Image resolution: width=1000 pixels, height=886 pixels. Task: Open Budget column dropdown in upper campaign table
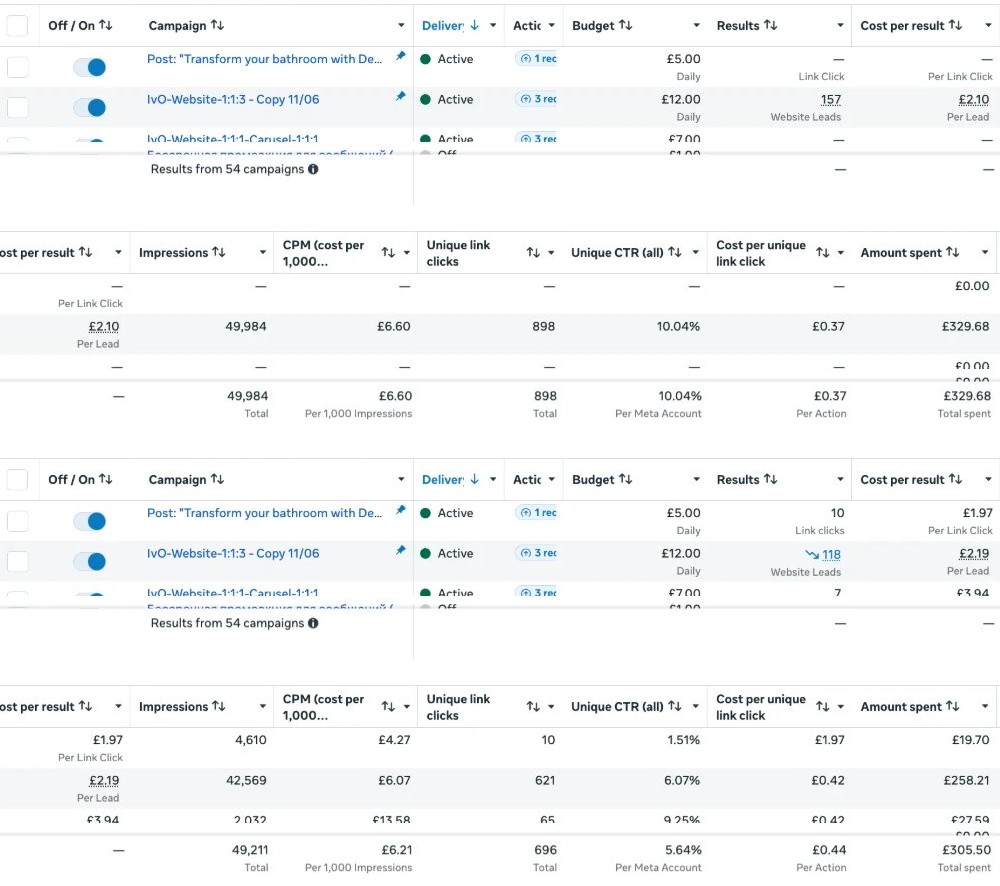[696, 26]
